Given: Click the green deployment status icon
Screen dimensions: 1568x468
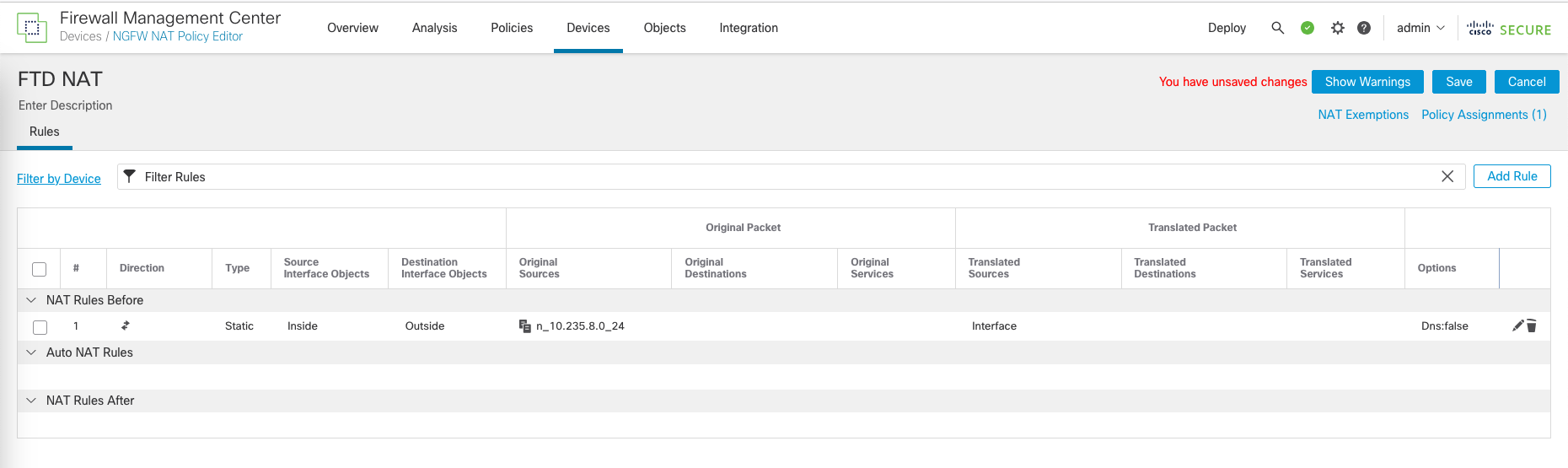Looking at the screenshot, I should (1308, 28).
